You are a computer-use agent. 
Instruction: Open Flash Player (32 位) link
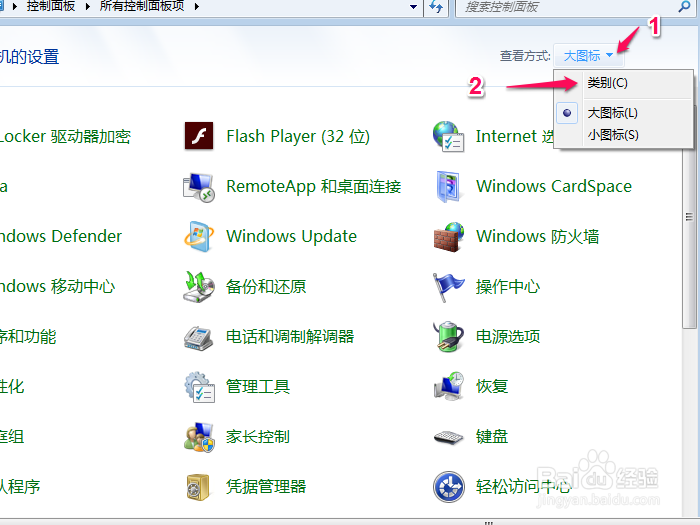(x=298, y=136)
